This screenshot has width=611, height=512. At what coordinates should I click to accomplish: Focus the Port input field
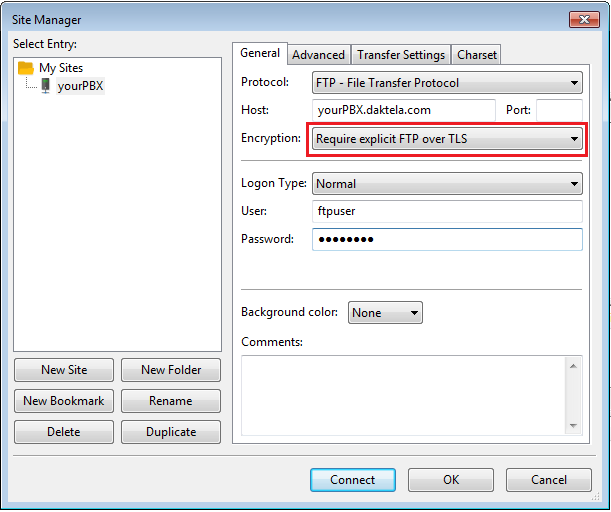[x=559, y=111]
